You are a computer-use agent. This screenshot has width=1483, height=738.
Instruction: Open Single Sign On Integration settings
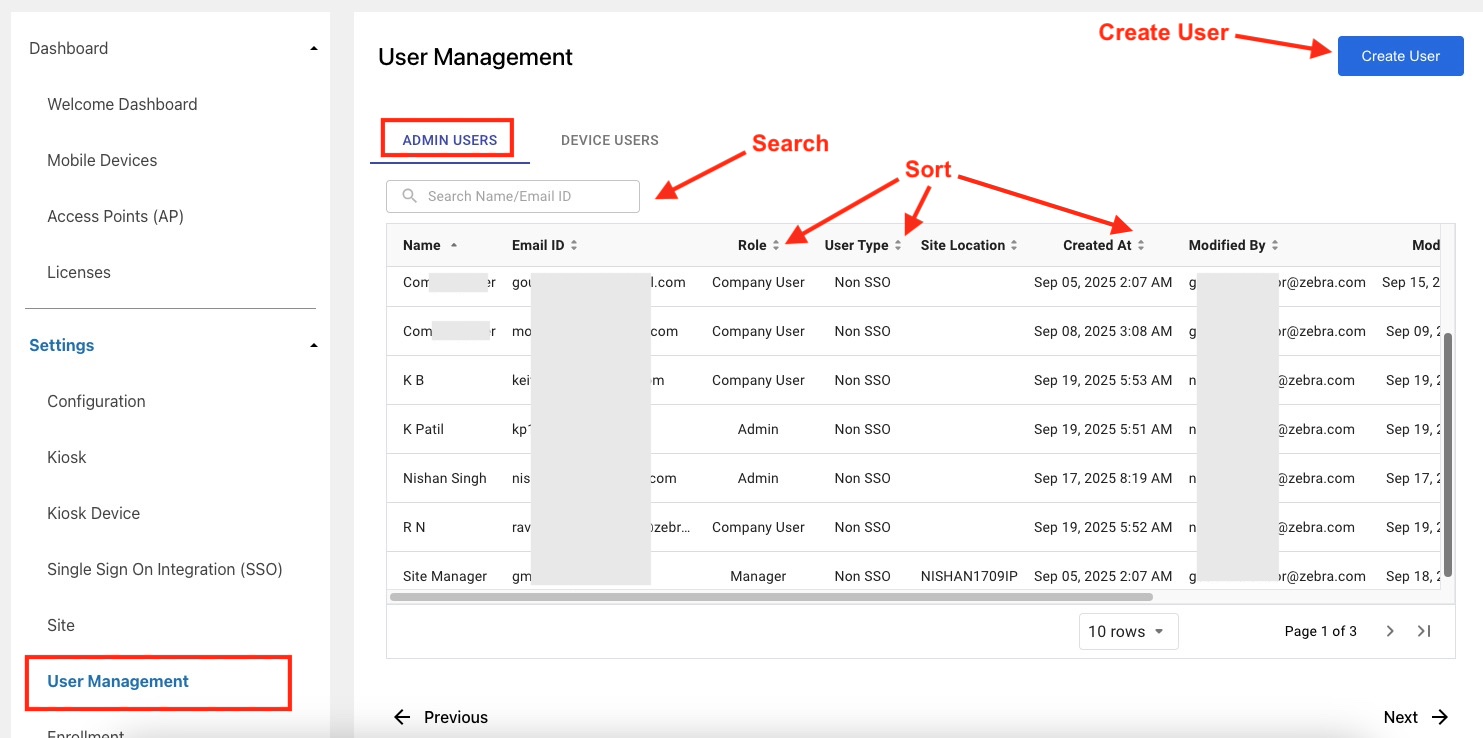point(165,569)
